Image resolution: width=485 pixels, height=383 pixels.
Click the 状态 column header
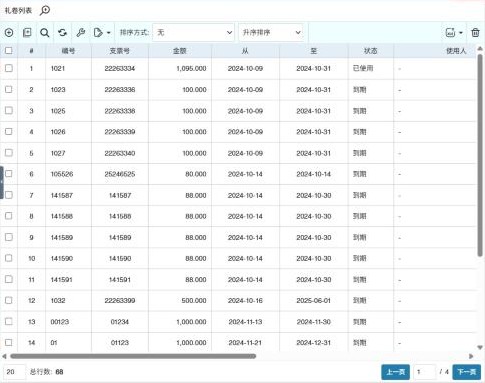(x=371, y=51)
